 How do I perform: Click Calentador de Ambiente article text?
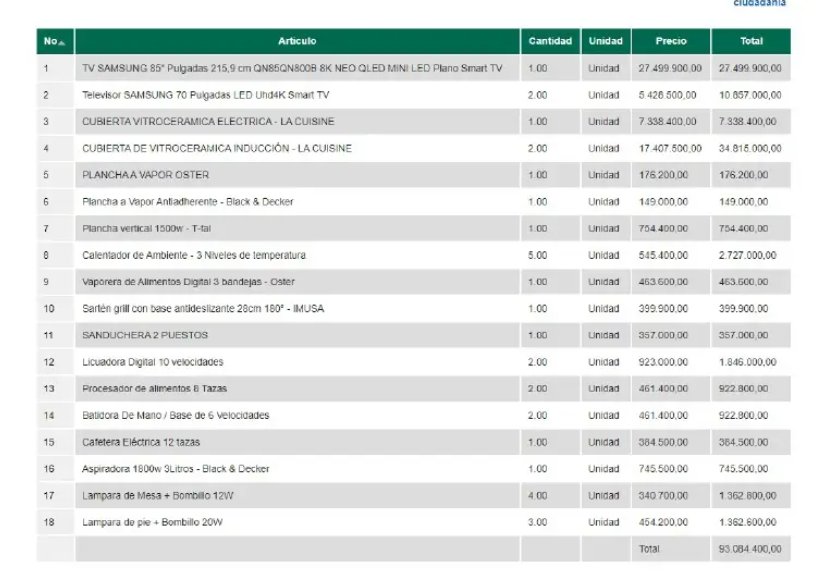(x=194, y=255)
